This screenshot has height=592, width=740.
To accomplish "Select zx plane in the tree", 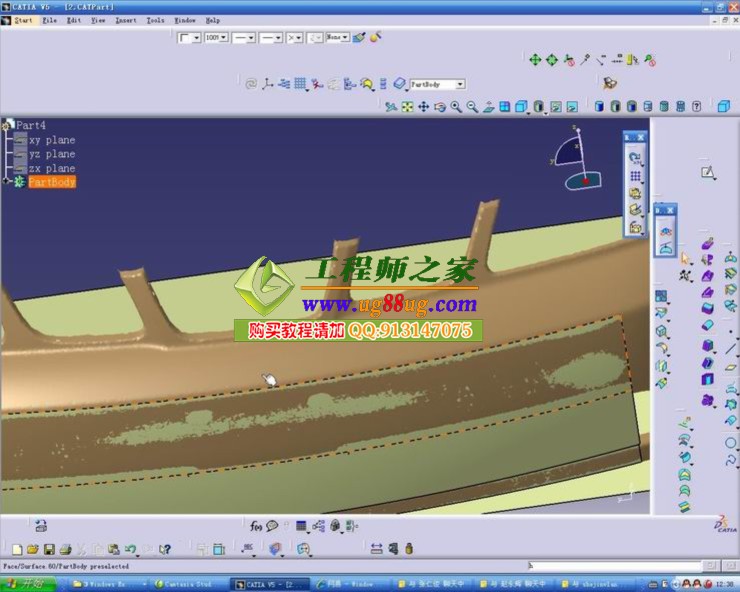I will 52,168.
